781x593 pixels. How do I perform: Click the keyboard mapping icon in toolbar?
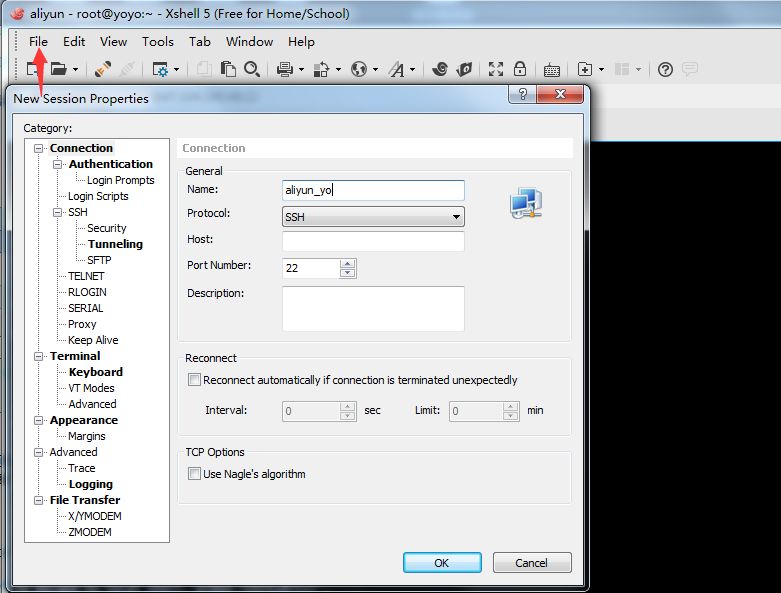pos(552,70)
